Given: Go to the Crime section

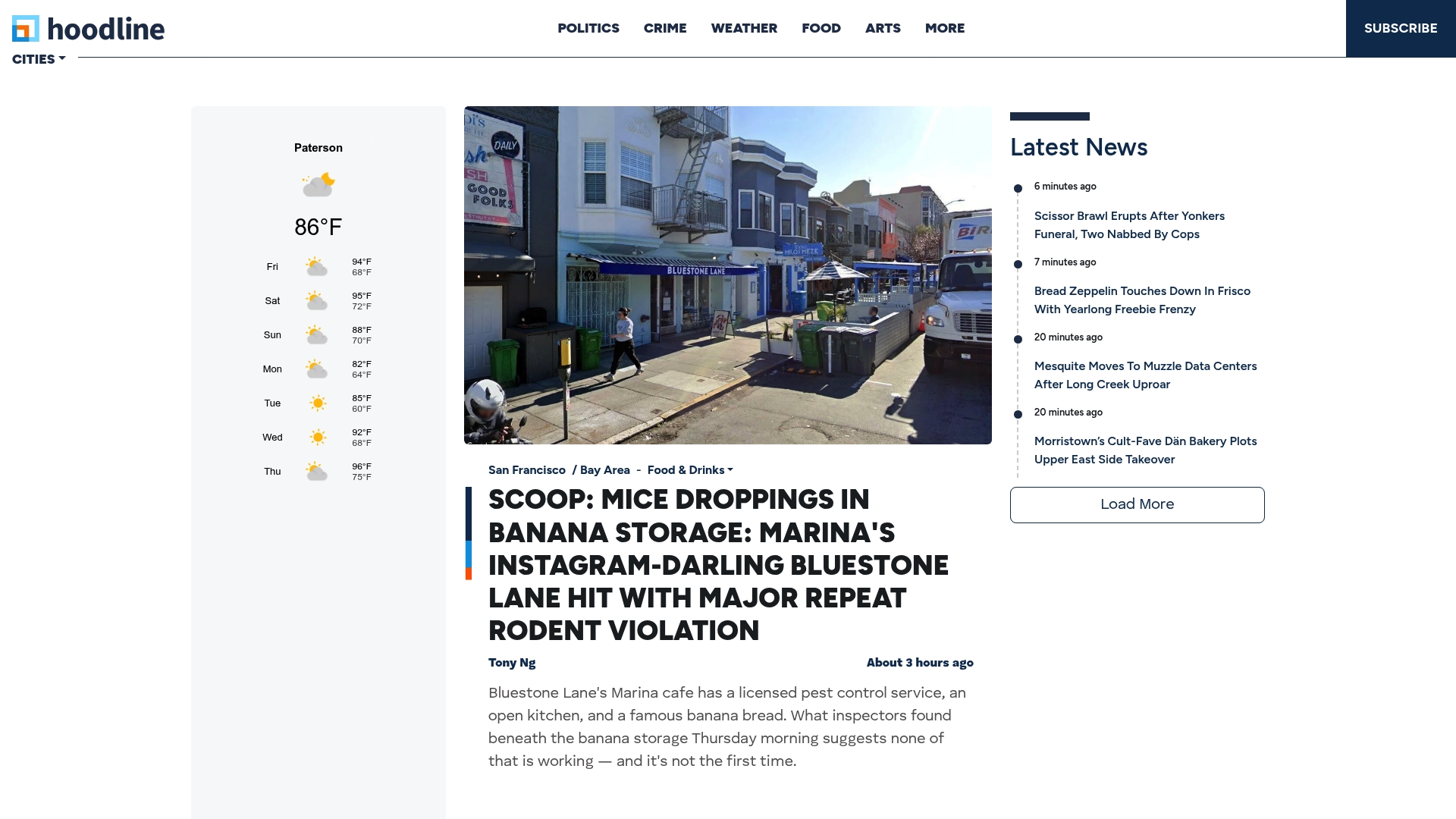Looking at the screenshot, I should (665, 28).
